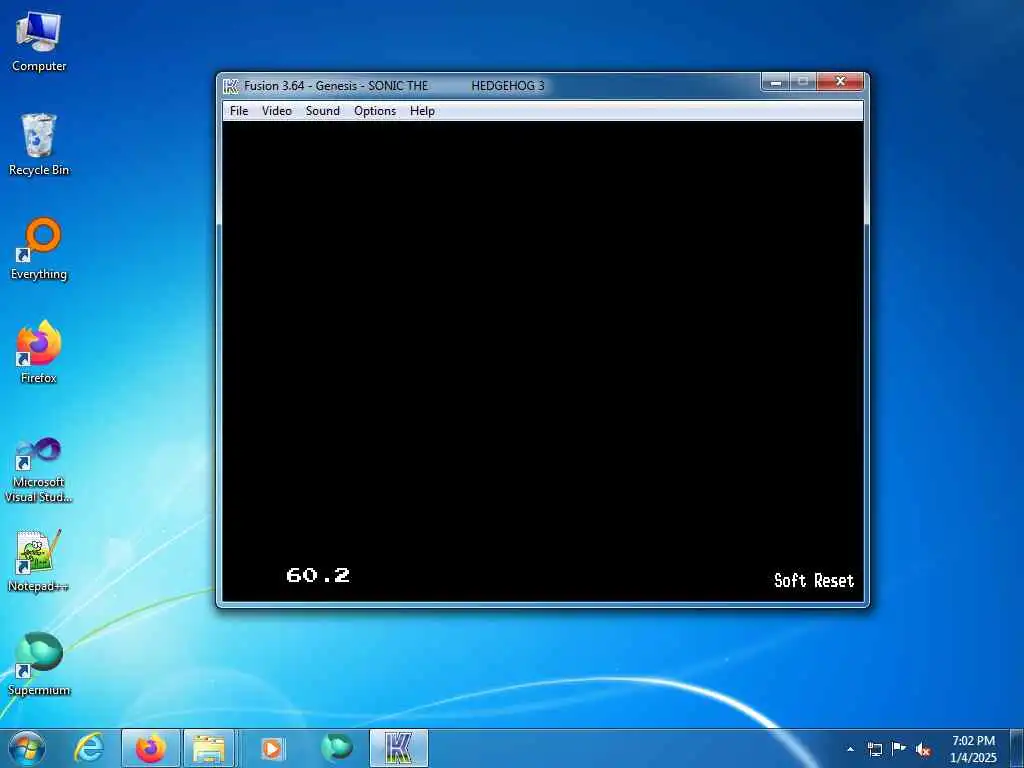The height and width of the screenshot is (768, 1024).
Task: Open the Windows Start menu
Action: tap(27, 748)
